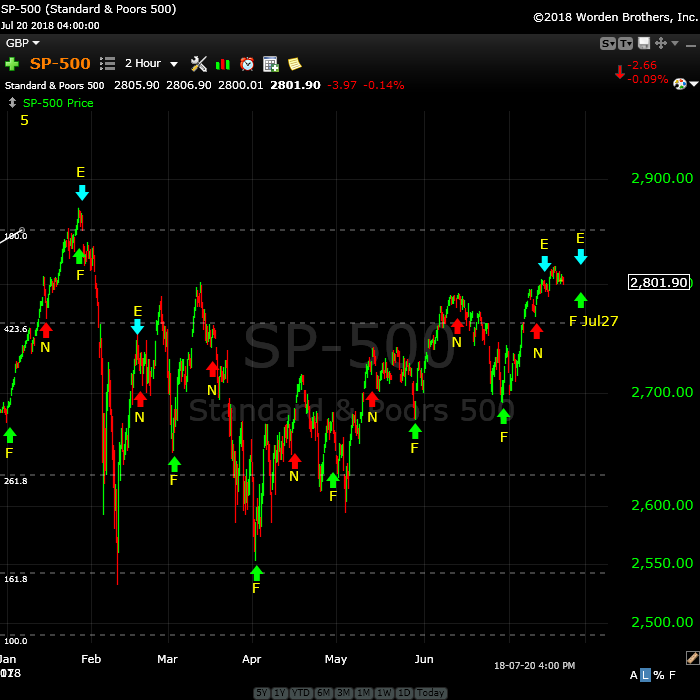Select % percent scale mode
This screenshot has width=700, height=700.
coord(658,675)
